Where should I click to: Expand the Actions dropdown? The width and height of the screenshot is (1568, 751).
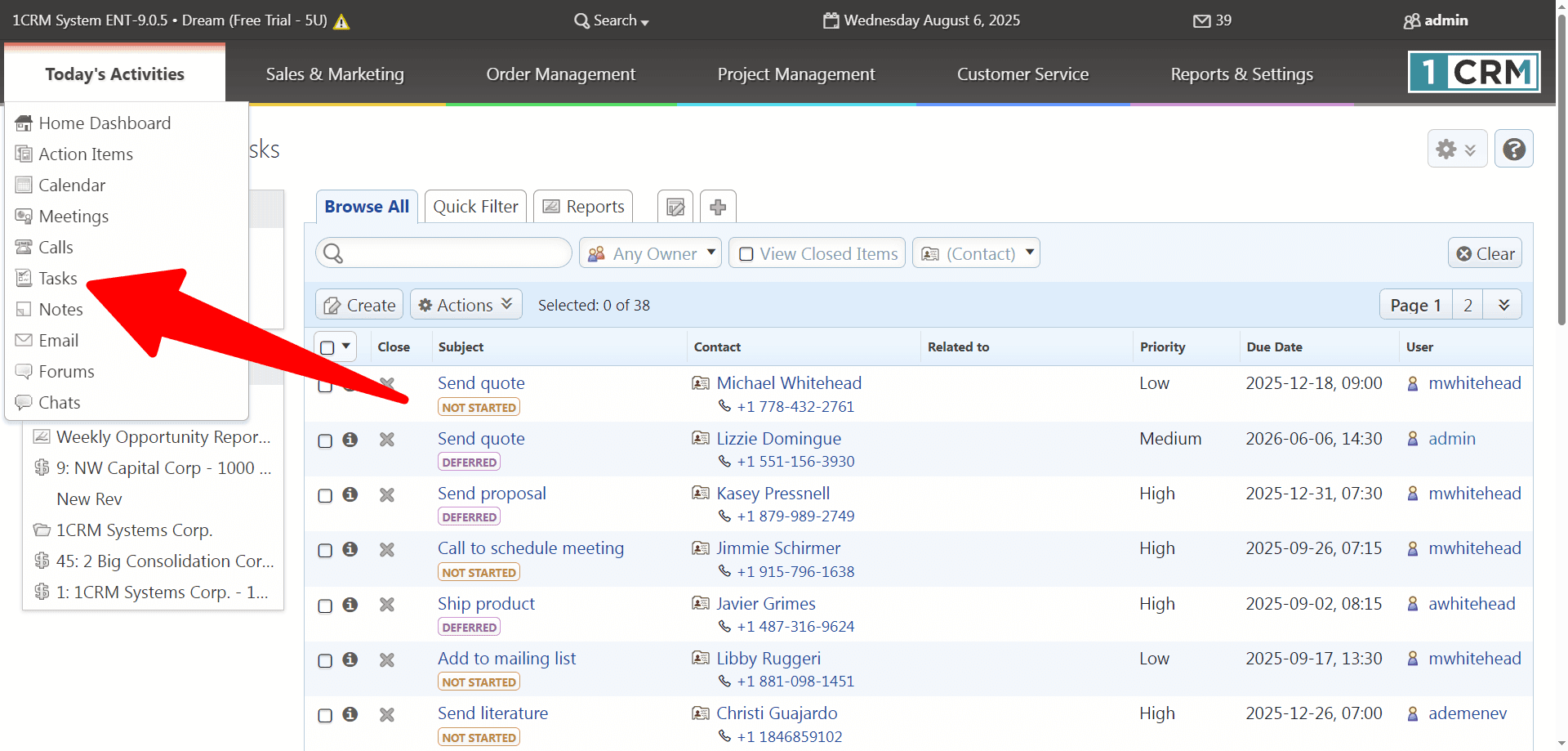(x=465, y=305)
